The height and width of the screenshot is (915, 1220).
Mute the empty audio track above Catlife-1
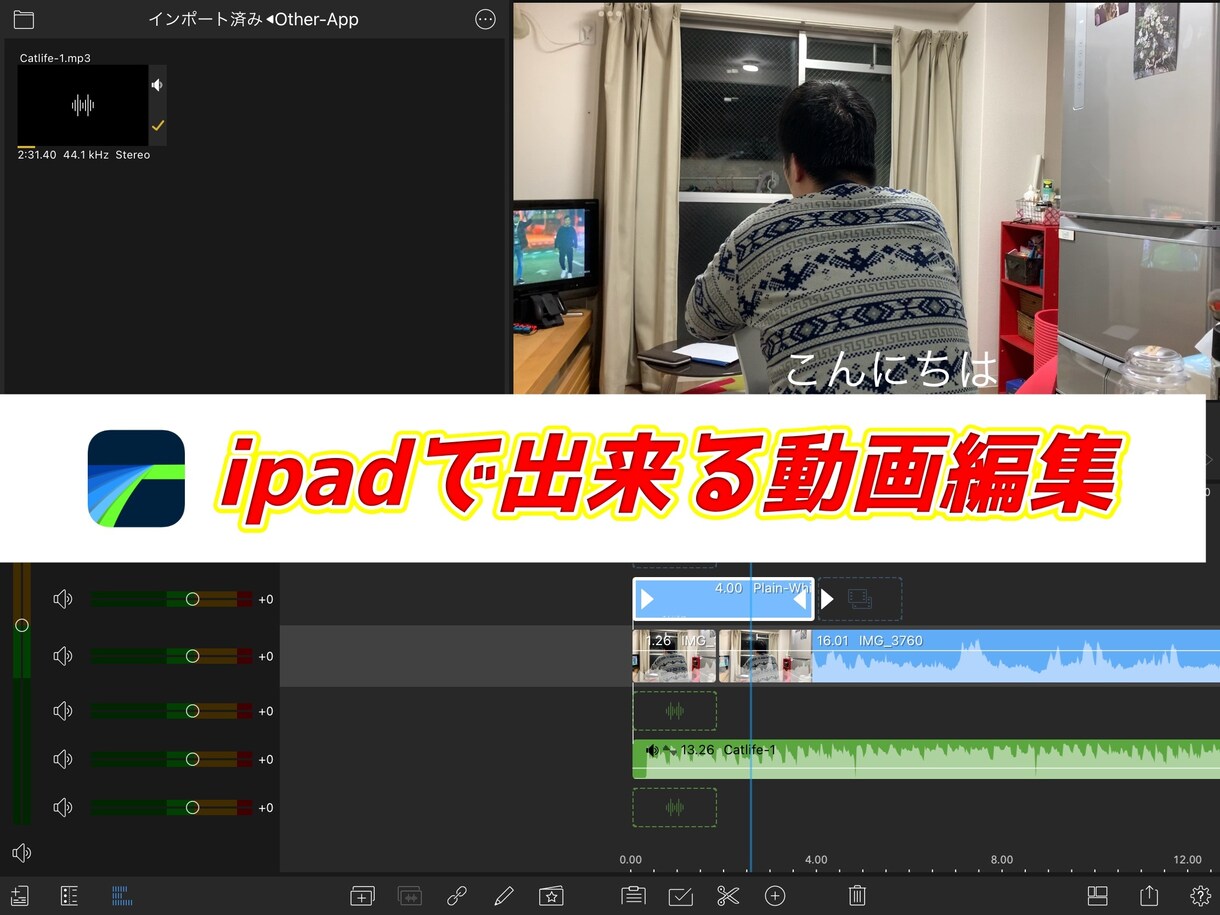tap(63, 711)
